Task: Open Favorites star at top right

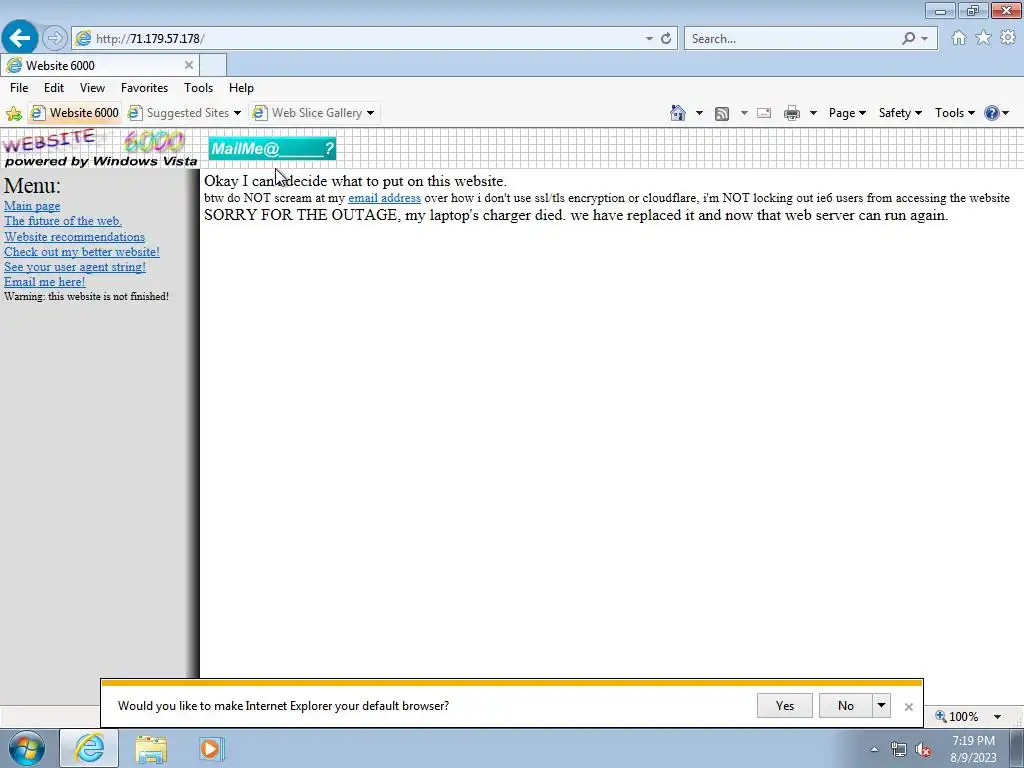Action: (983, 38)
